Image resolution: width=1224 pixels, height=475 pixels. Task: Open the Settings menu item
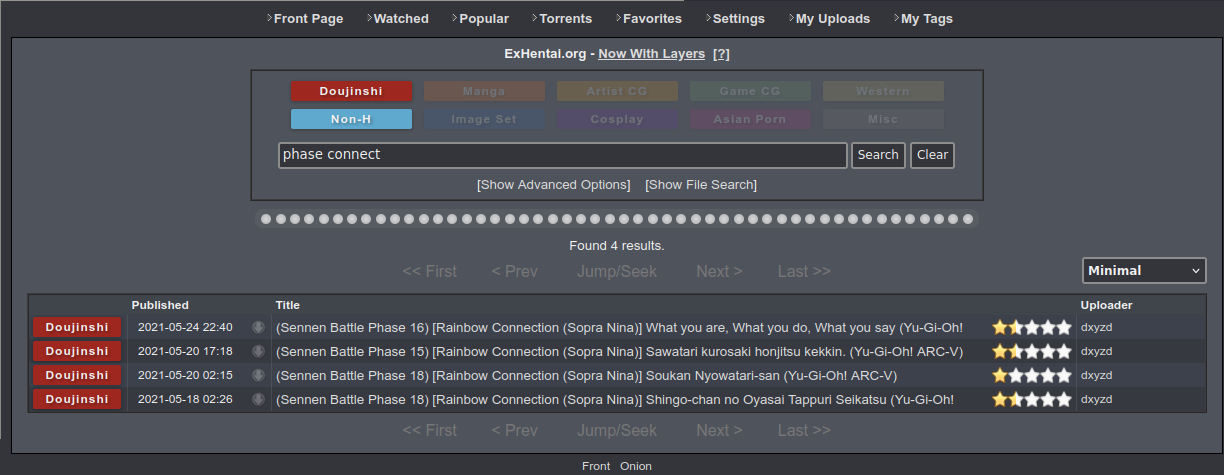tap(738, 19)
